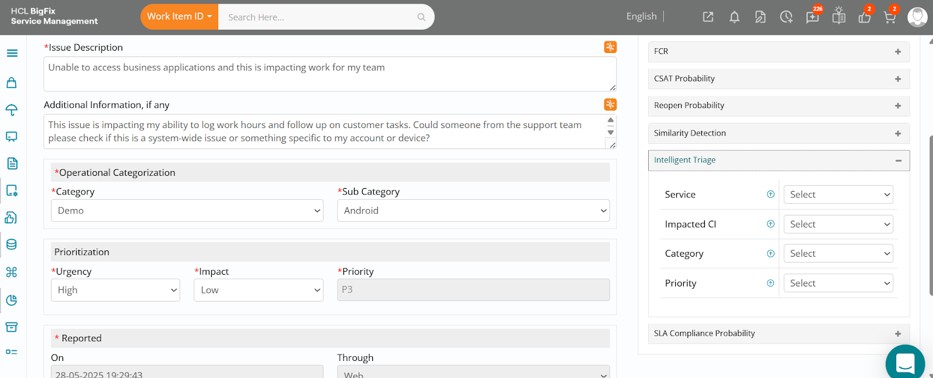Click the Issue Description text area

pos(330,74)
